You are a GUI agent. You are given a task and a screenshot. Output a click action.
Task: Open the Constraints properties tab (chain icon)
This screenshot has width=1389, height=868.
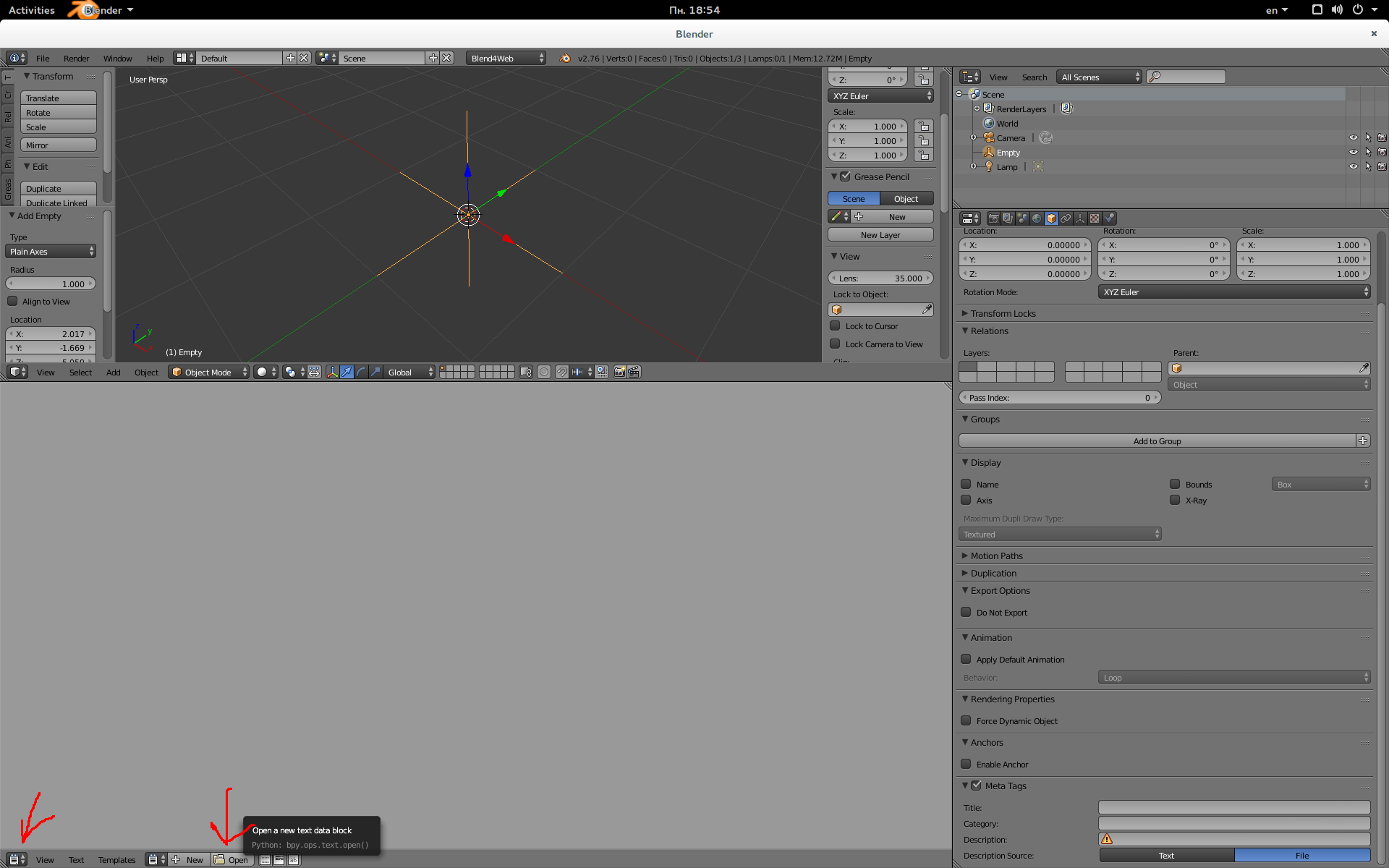point(1066,218)
